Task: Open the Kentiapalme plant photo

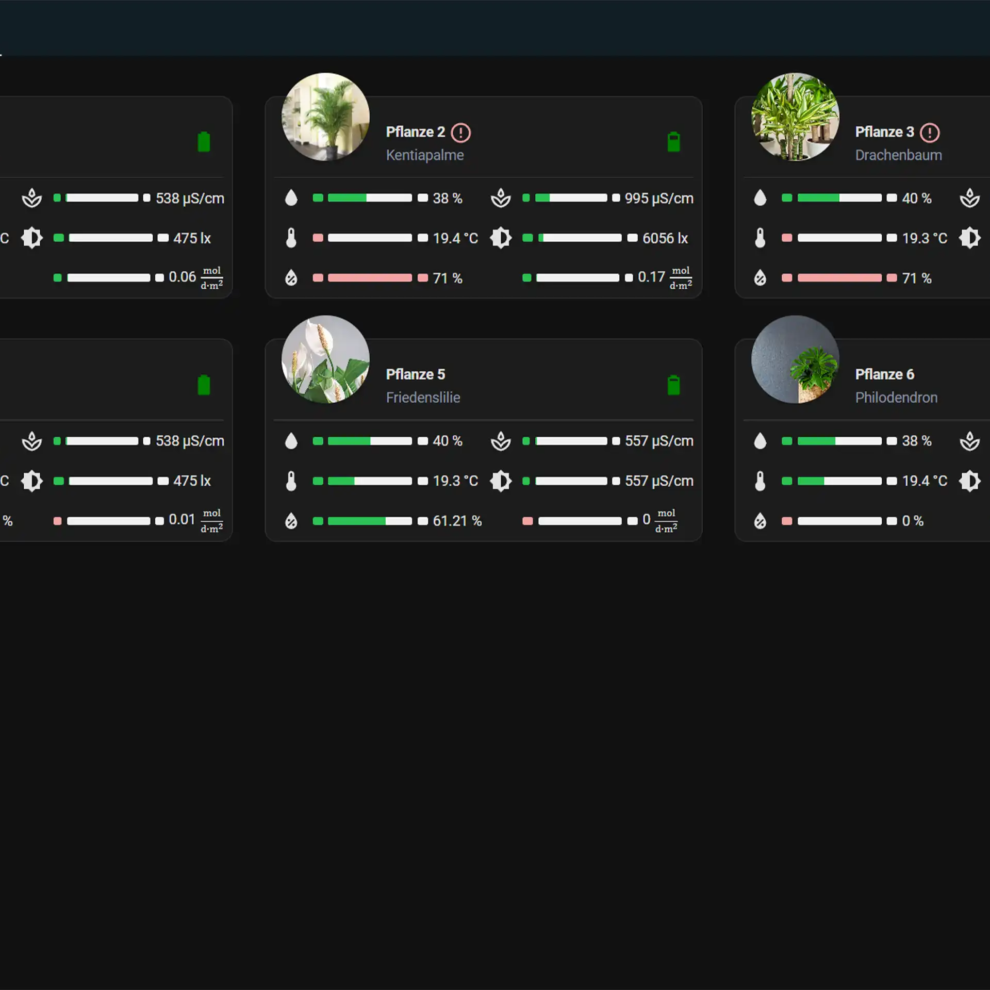Action: tap(325, 117)
